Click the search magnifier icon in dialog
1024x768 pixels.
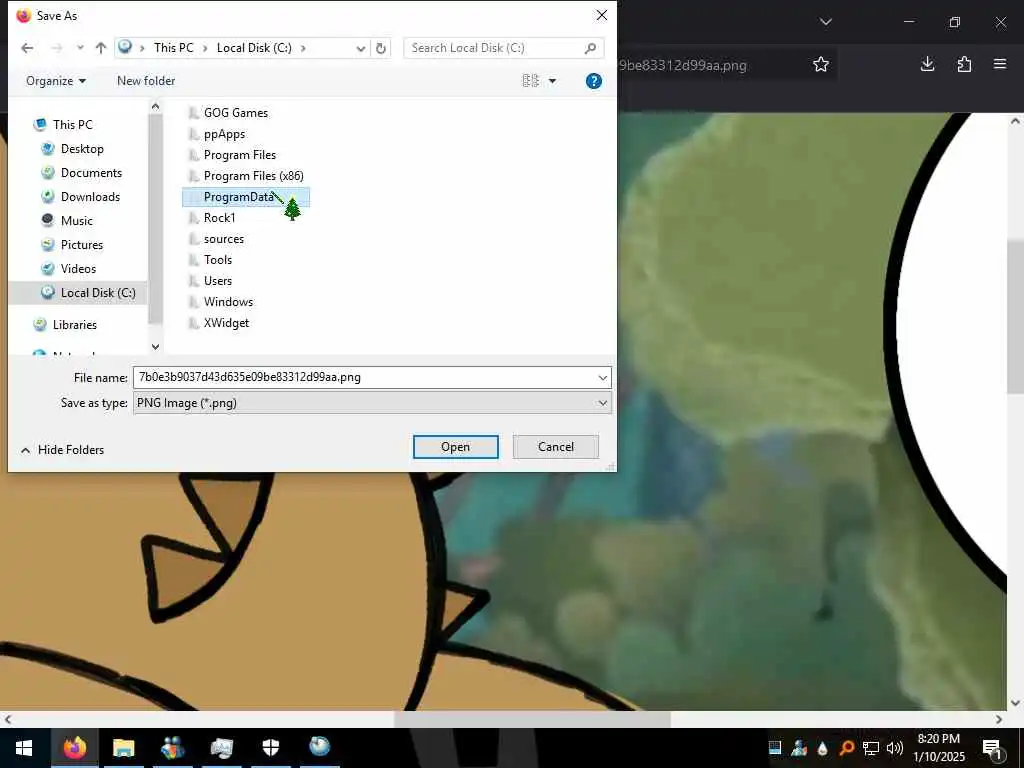590,48
